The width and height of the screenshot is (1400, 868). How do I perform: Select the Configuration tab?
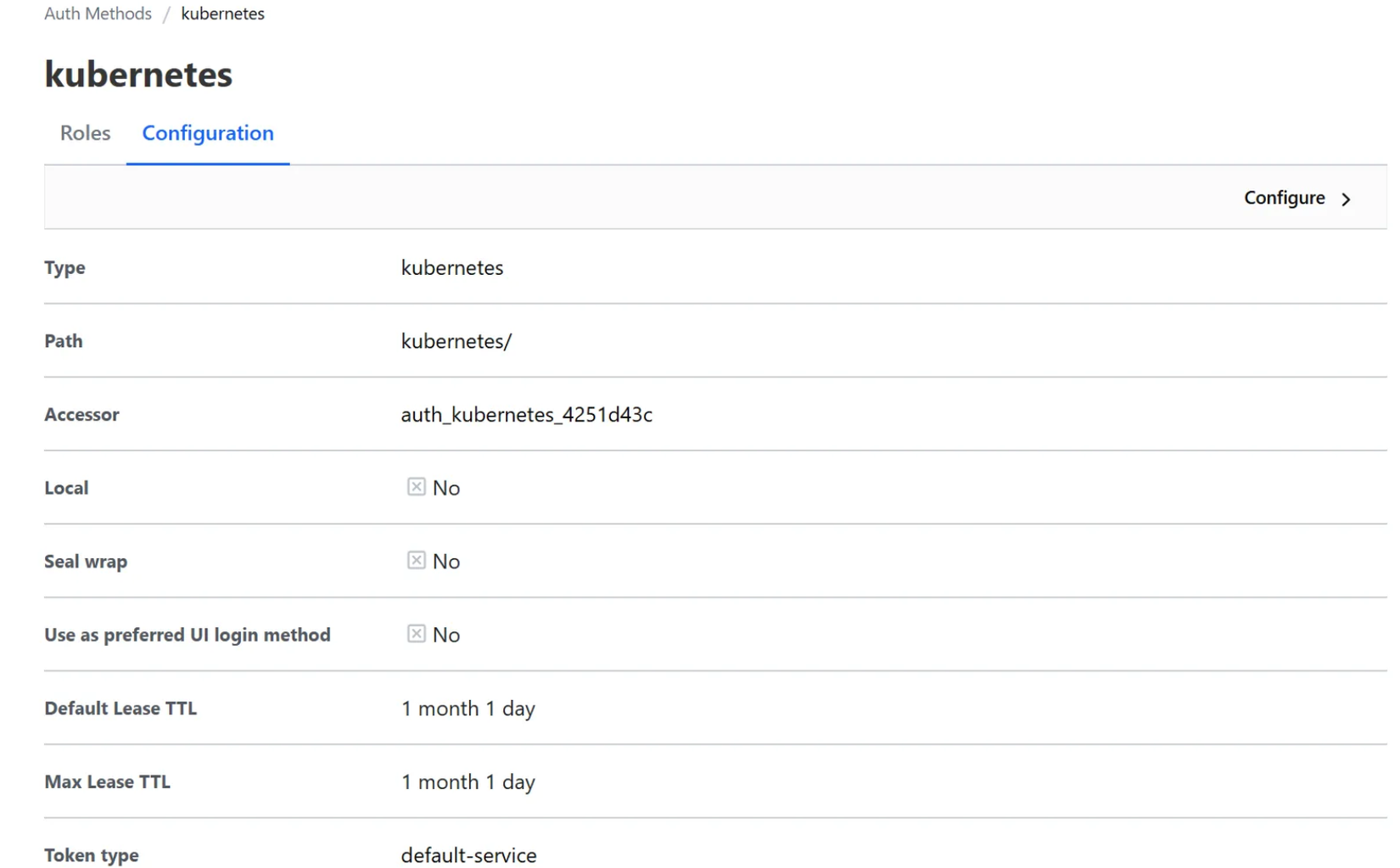tap(208, 133)
